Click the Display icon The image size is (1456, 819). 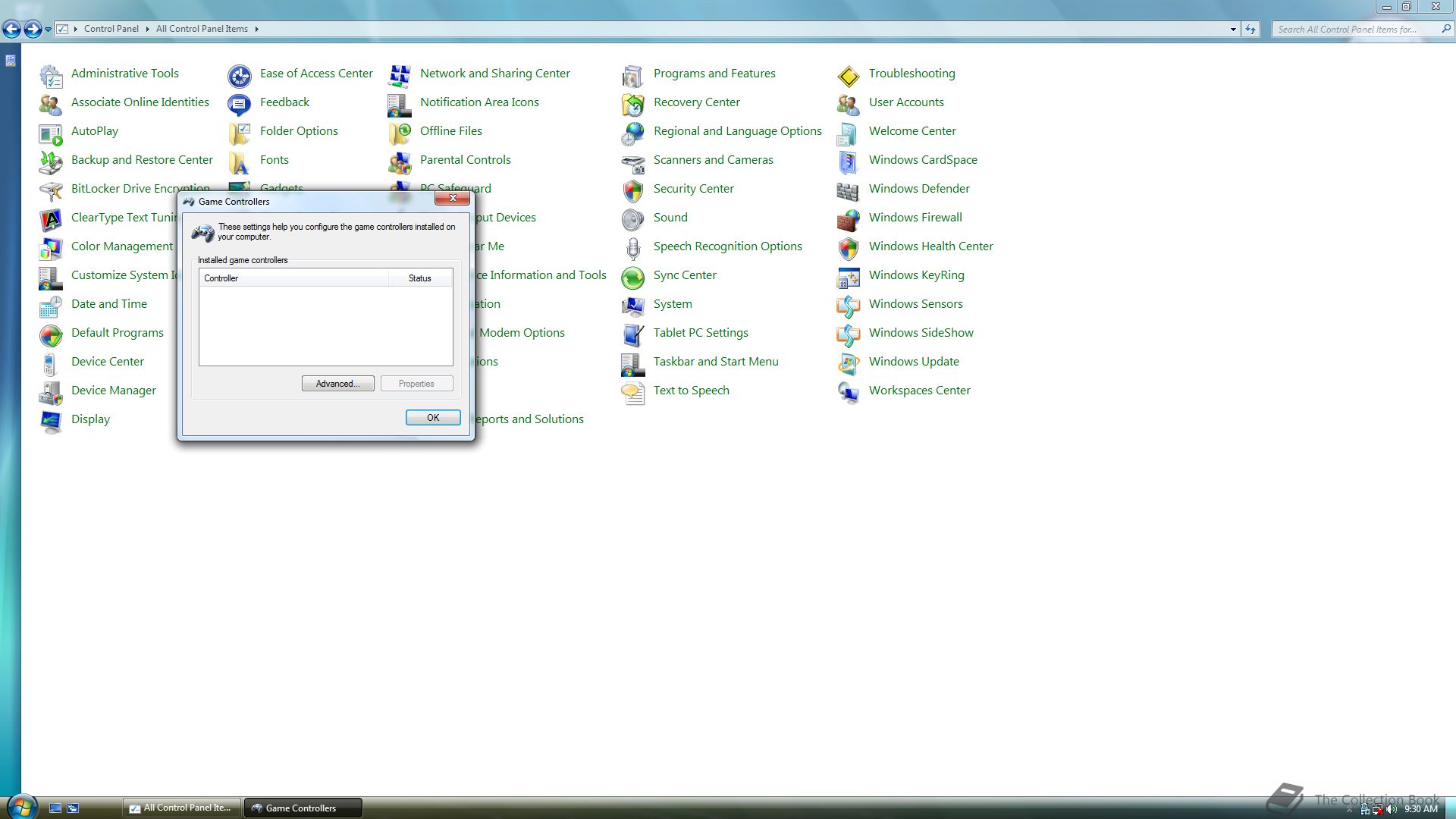coord(51,422)
